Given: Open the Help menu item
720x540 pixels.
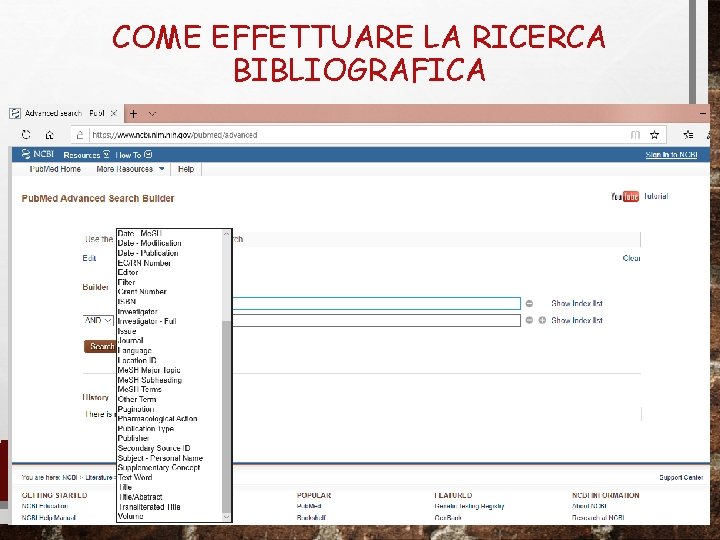Looking at the screenshot, I should click(186, 169).
